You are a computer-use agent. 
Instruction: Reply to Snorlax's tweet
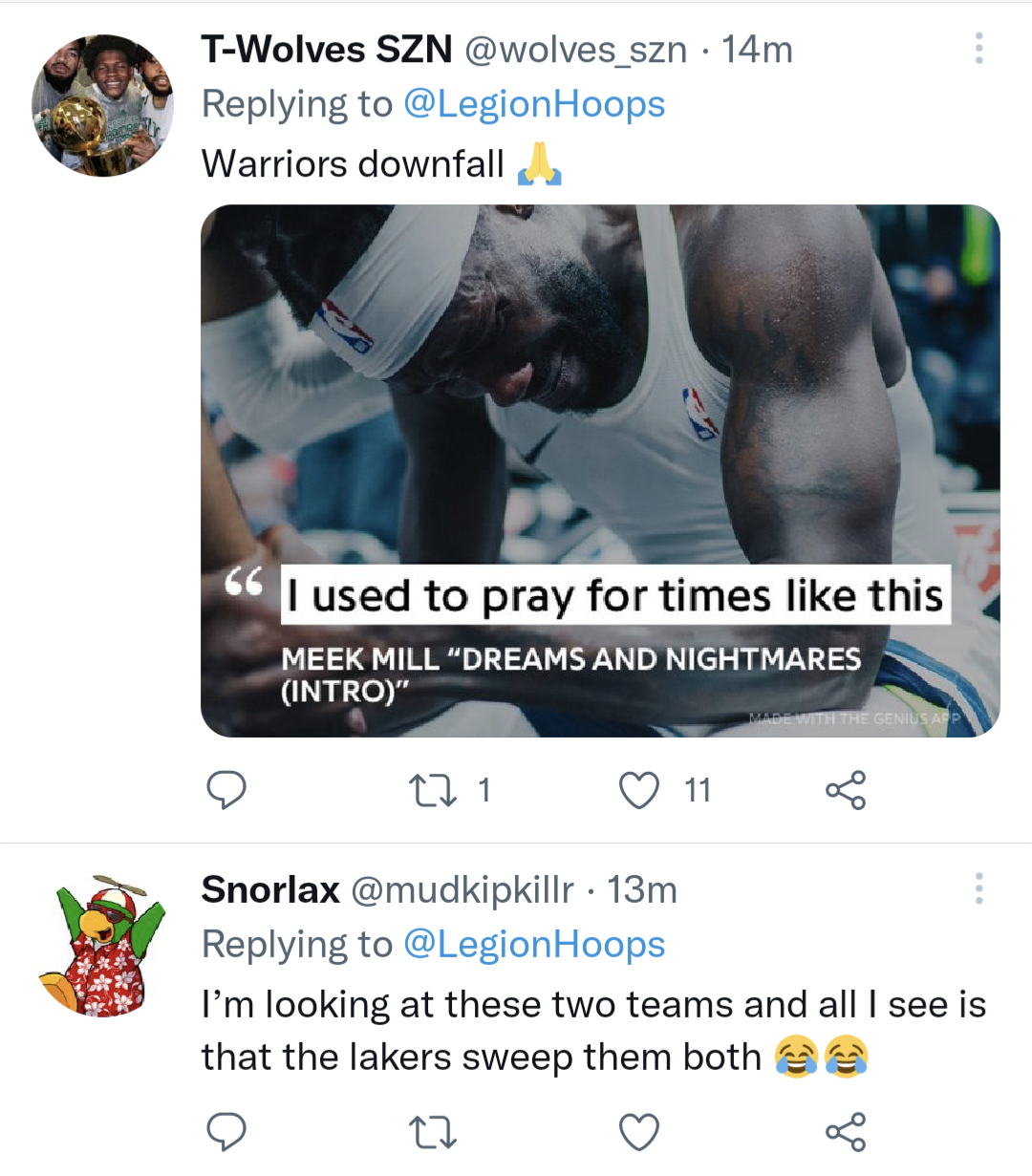click(x=226, y=1132)
